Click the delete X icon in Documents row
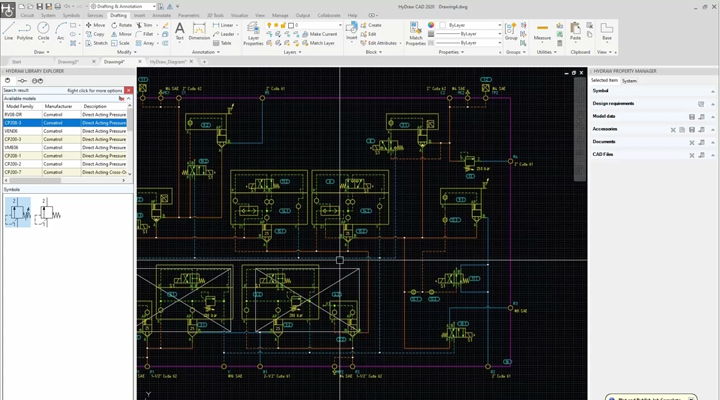The width and height of the screenshot is (720, 400). 692,142
